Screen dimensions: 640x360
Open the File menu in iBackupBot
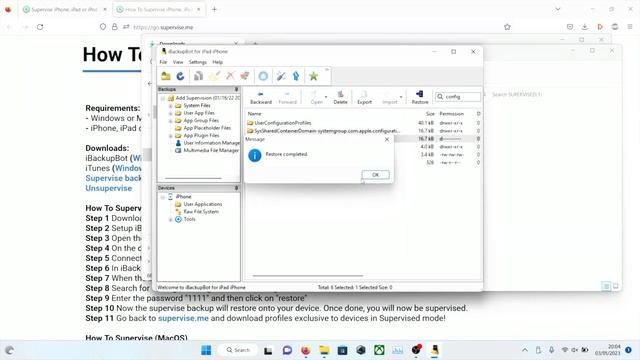[163, 62]
